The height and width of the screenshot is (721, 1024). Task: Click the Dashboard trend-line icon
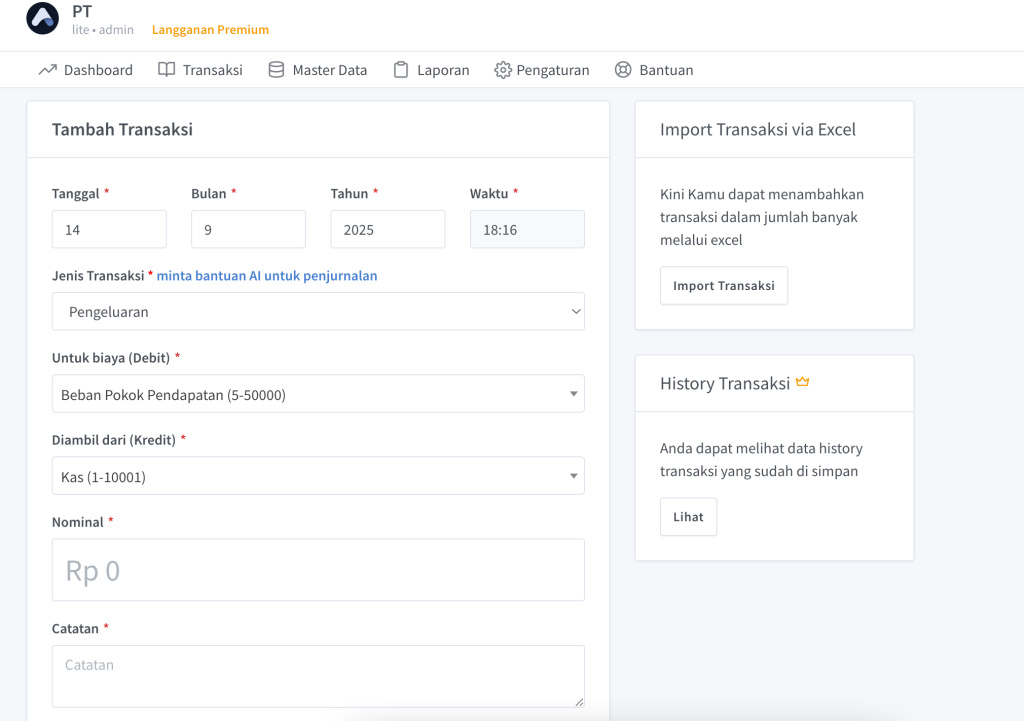(47, 70)
